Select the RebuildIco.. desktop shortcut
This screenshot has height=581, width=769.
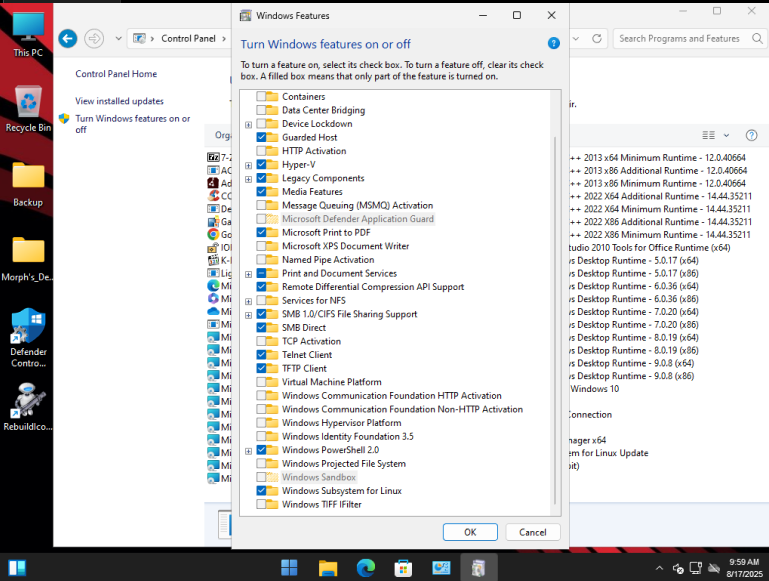click(28, 407)
